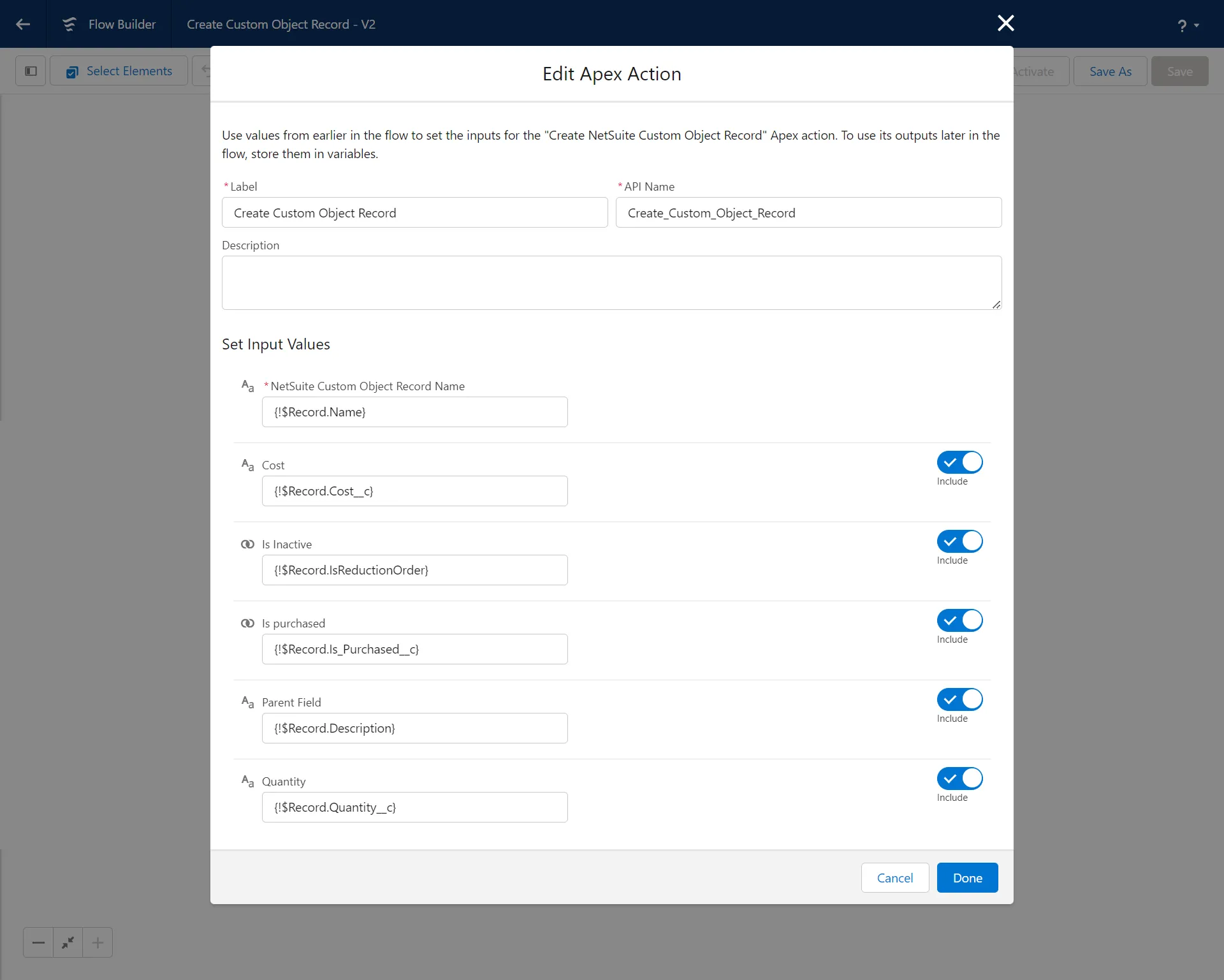Edit the Is Inactive value field
1224x980 pixels.
(x=415, y=570)
